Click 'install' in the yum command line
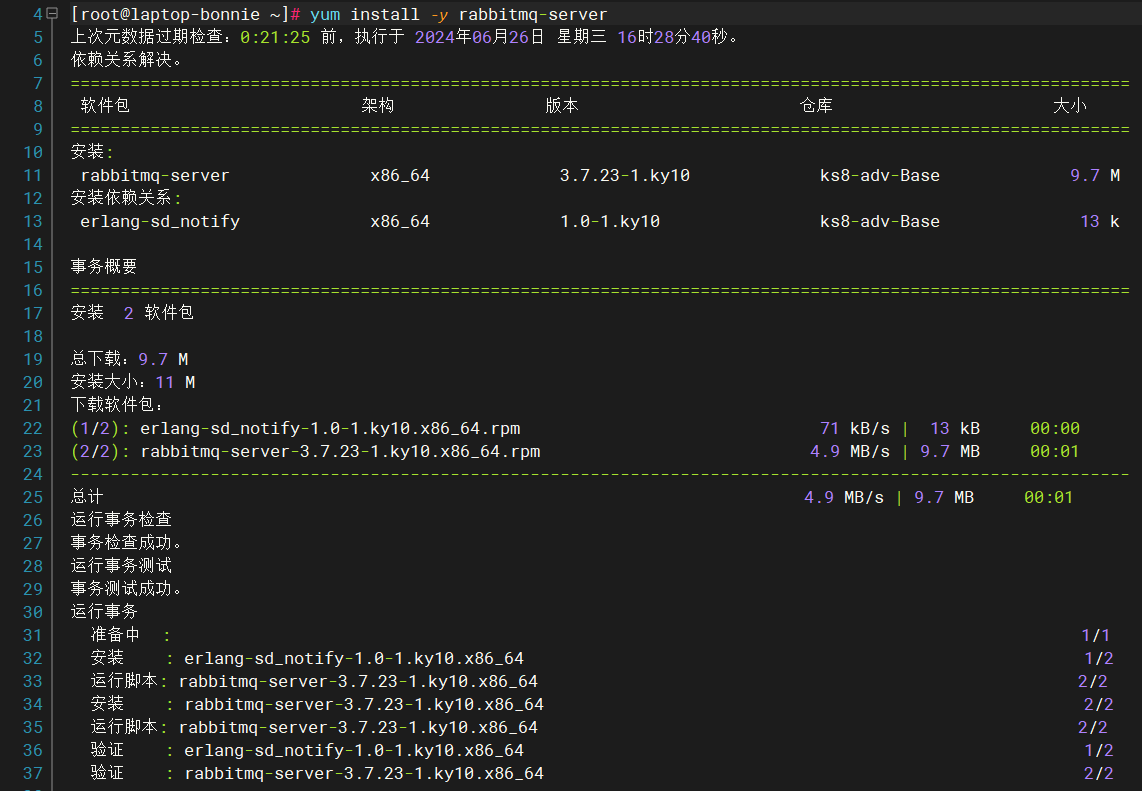This screenshot has width=1142, height=791. pyautogui.click(x=385, y=15)
